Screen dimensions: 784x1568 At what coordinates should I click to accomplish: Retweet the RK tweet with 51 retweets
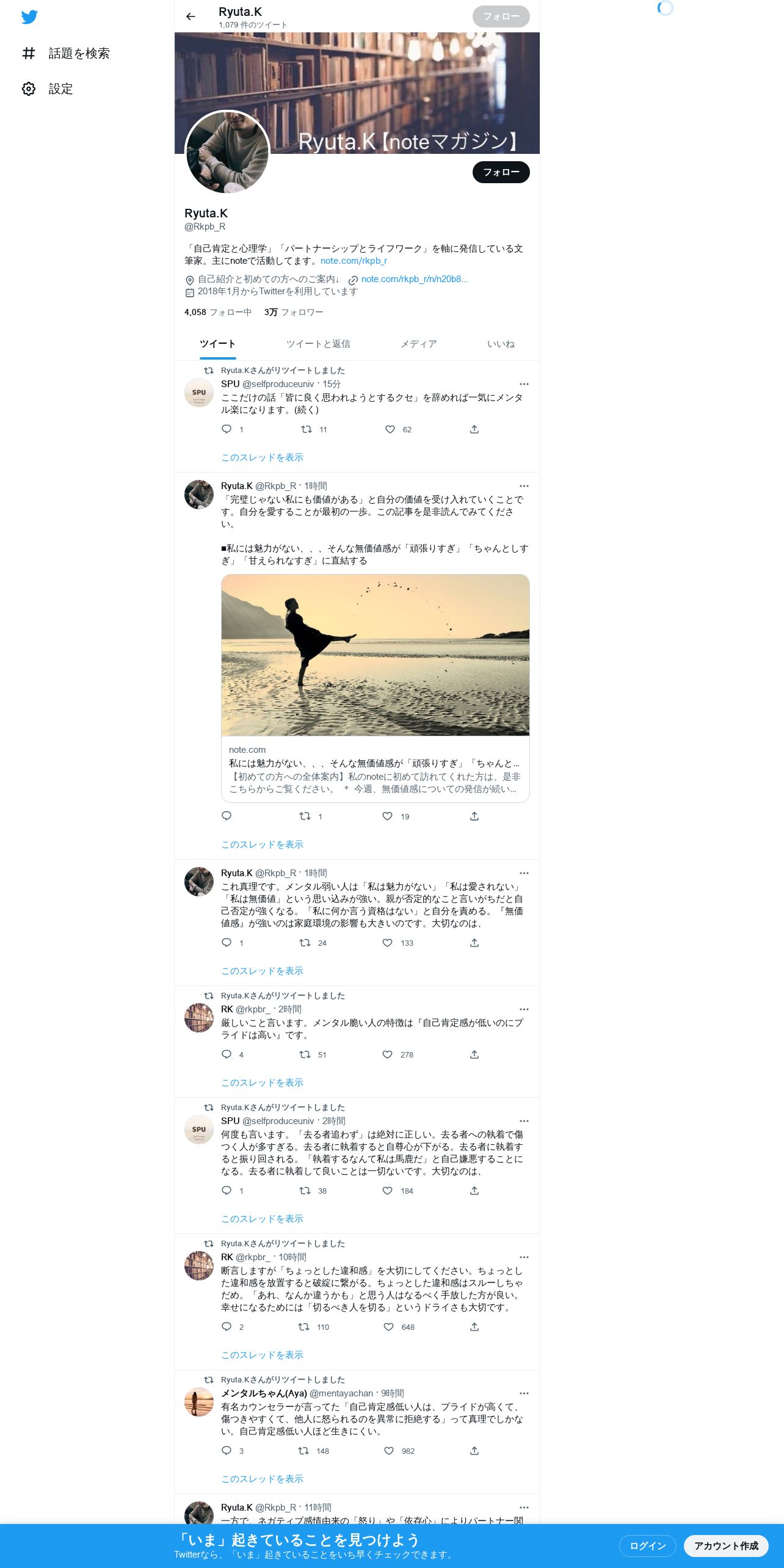[305, 1054]
